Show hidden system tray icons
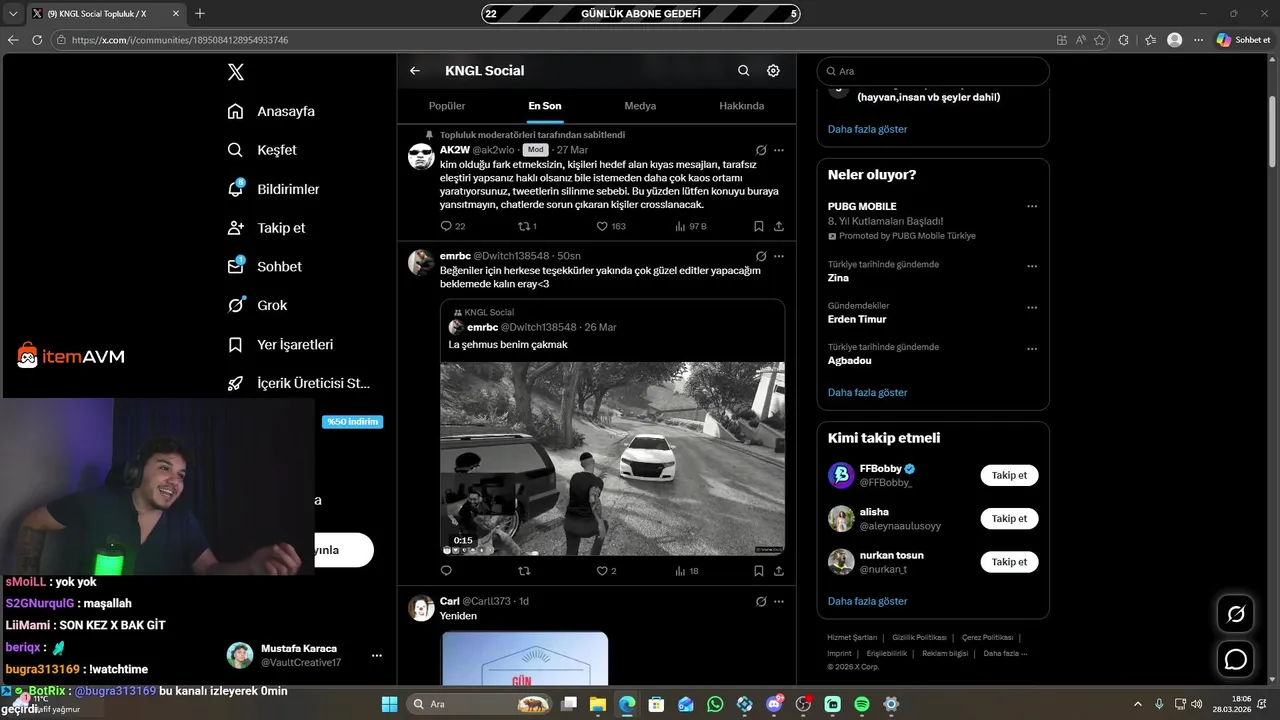1280x720 pixels. pyautogui.click(x=1138, y=704)
